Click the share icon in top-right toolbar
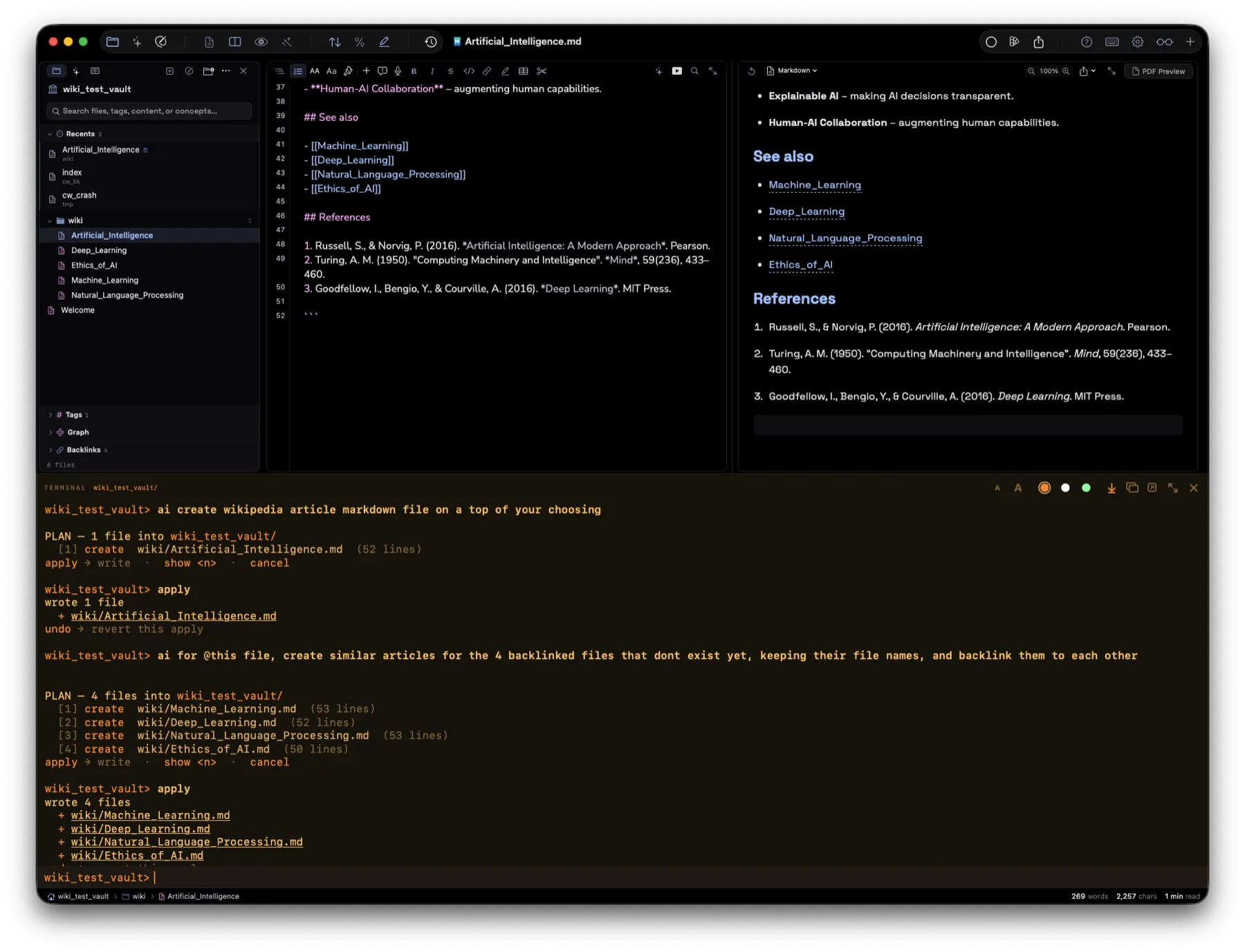 (x=1038, y=41)
